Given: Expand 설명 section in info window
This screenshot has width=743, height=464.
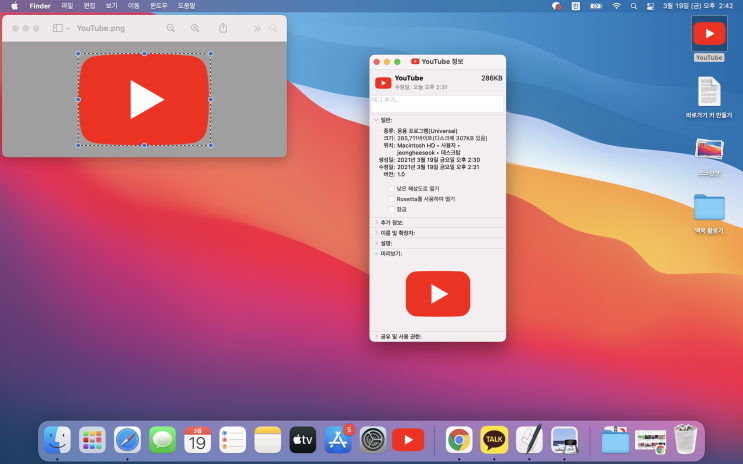Looking at the screenshot, I should point(376,243).
